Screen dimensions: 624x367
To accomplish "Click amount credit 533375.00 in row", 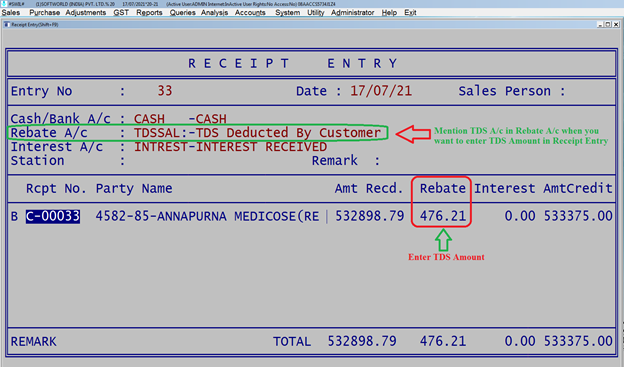I will [578, 216].
